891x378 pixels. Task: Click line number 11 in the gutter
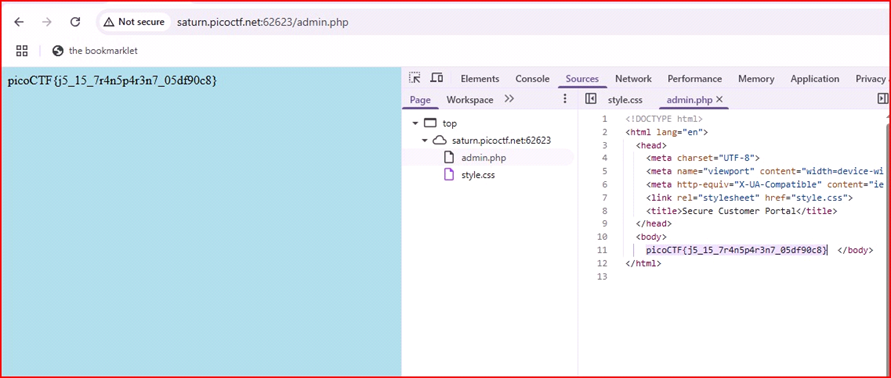(602, 250)
